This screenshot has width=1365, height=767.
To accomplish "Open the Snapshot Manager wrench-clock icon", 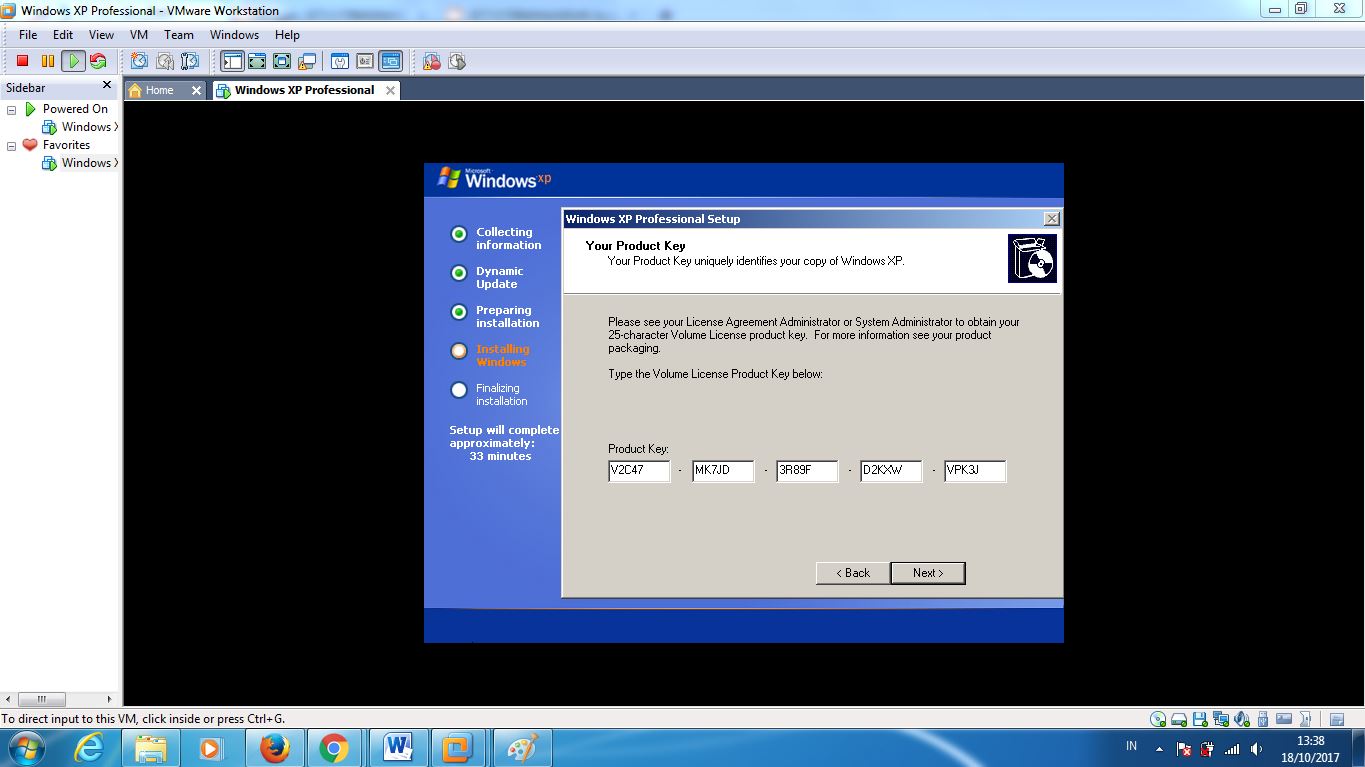I will tap(189, 62).
